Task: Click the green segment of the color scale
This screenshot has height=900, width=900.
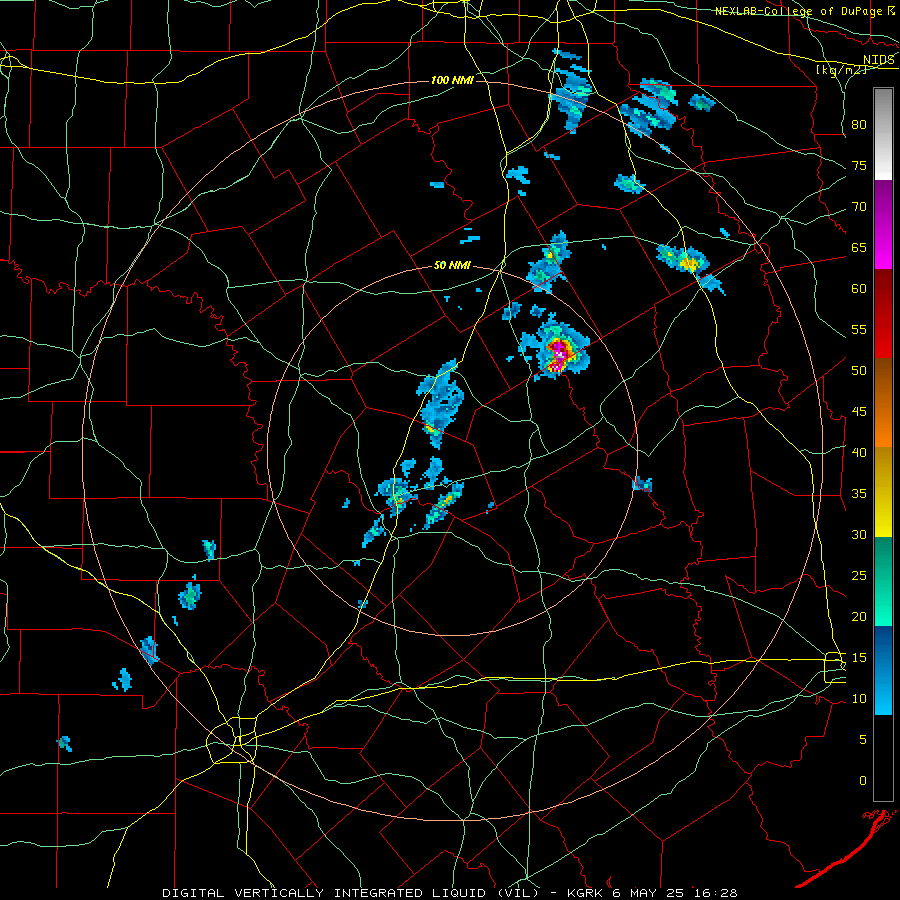Action: point(883,581)
